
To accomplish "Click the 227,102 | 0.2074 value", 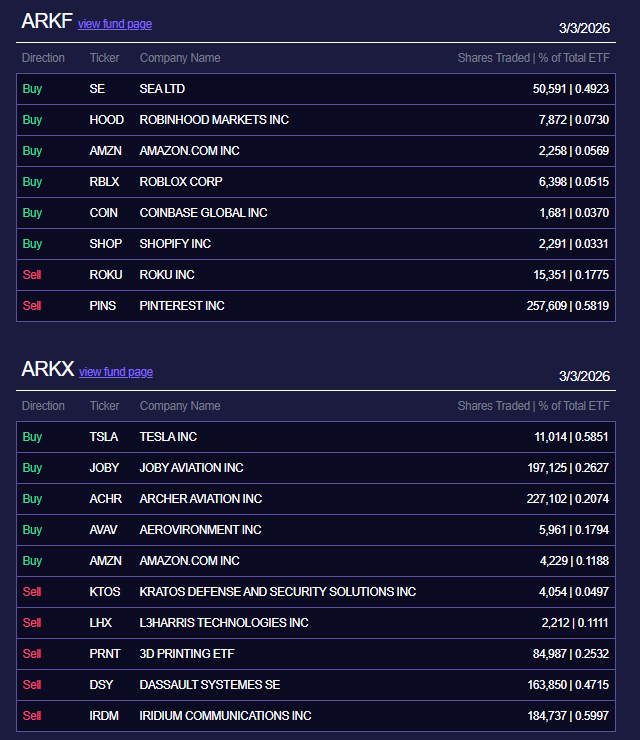I will pos(568,499).
